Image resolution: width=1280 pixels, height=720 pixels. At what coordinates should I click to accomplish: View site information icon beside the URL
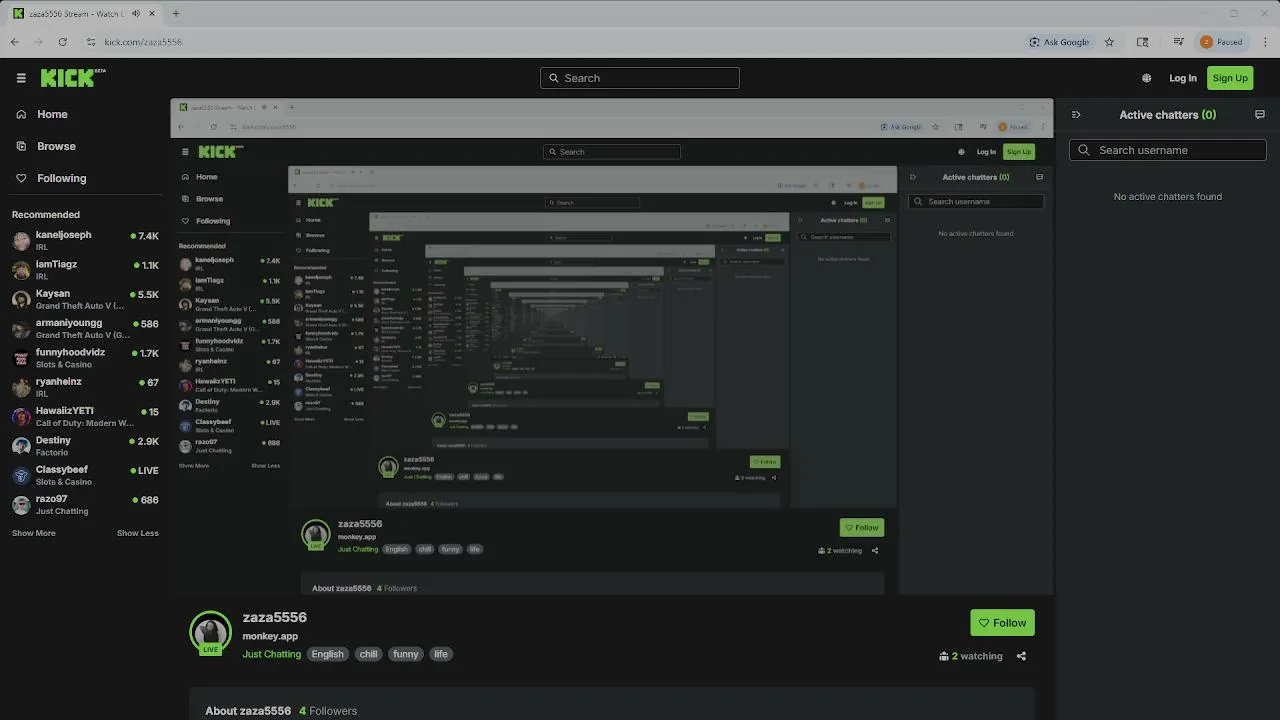(x=90, y=42)
